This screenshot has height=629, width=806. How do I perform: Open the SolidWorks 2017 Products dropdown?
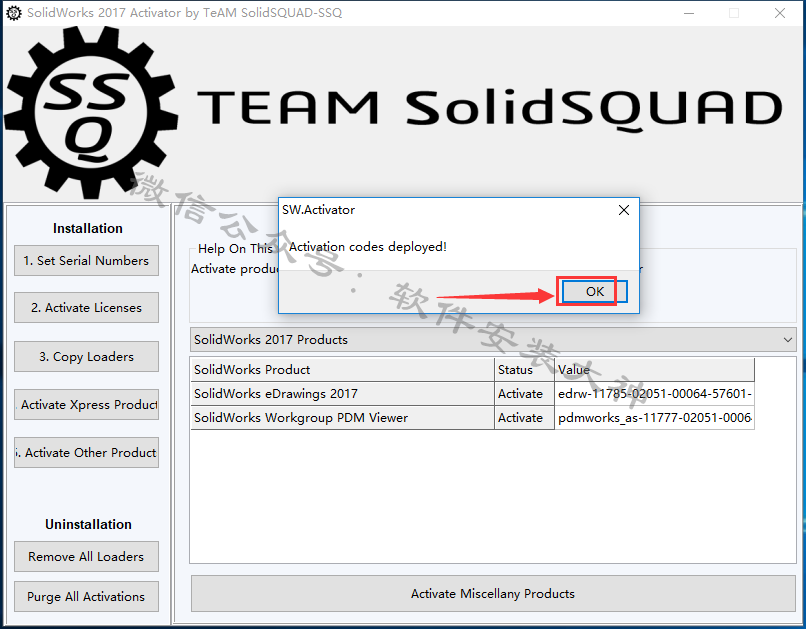coord(493,340)
